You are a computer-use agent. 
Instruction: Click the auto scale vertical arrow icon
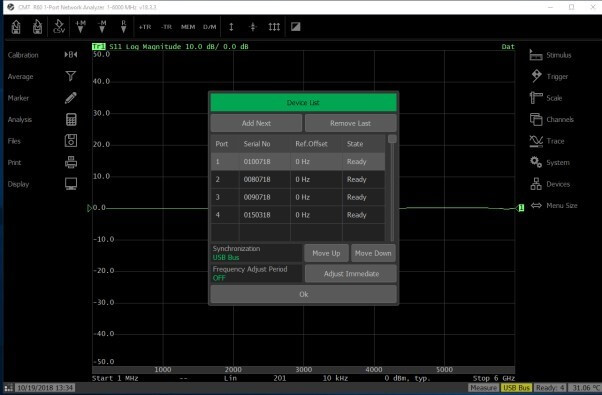[x=231, y=27]
